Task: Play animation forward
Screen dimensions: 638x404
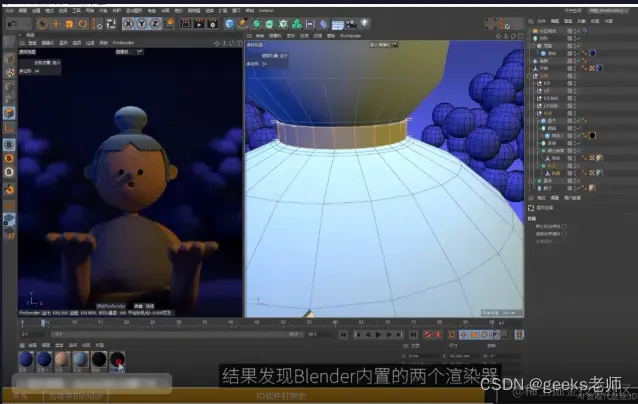Action: pyautogui.click(x=378, y=334)
